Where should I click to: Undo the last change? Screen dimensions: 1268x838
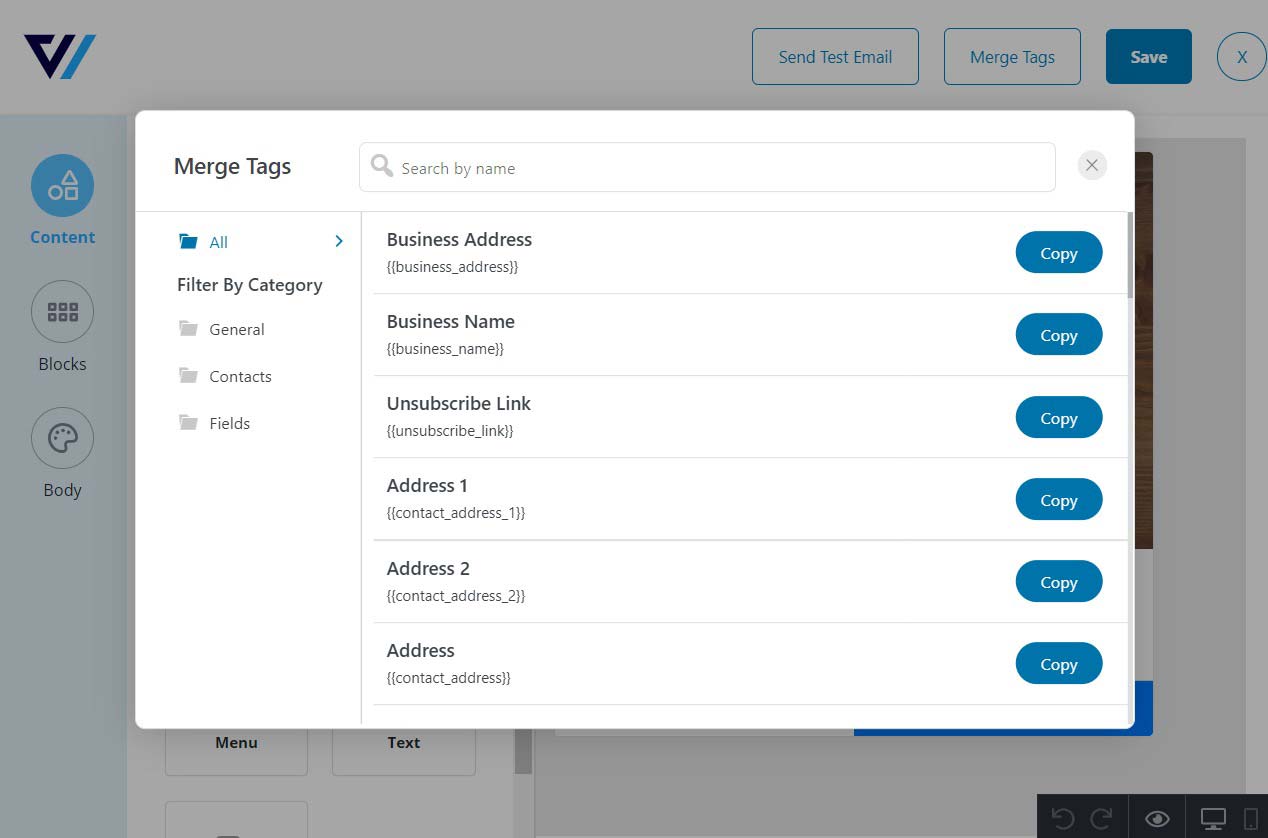point(1063,817)
